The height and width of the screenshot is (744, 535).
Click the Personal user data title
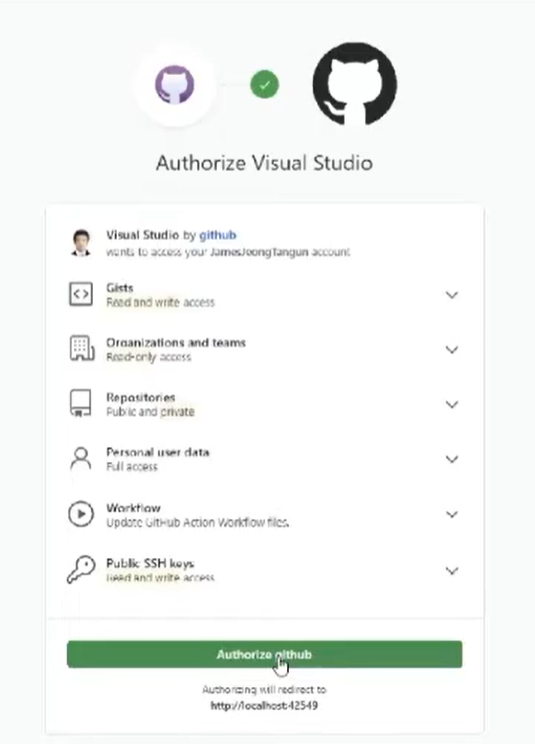point(158,452)
